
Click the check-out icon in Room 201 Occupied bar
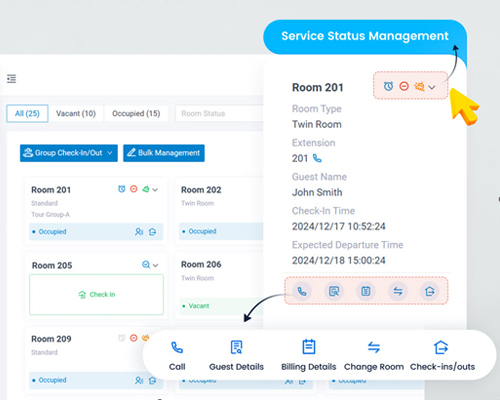[152, 232]
